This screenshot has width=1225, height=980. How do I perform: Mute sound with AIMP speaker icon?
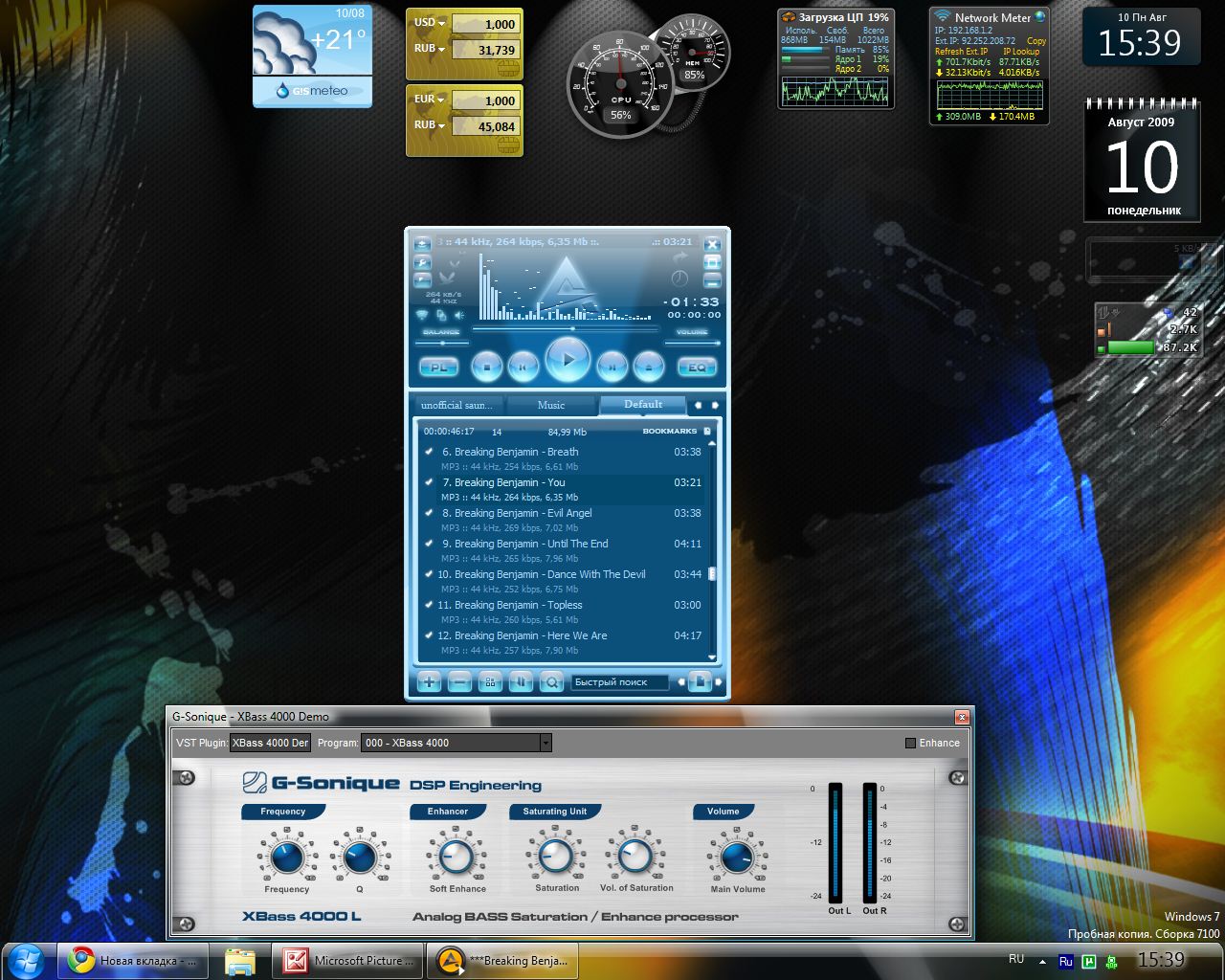458,315
